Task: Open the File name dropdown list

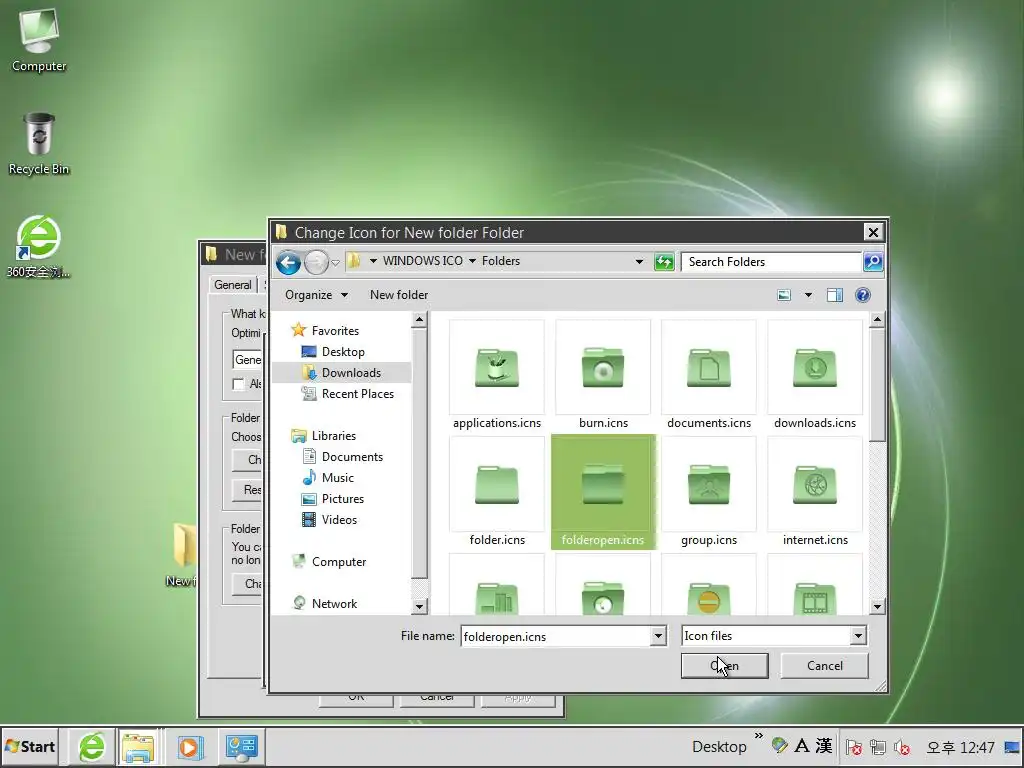Action: [x=658, y=635]
